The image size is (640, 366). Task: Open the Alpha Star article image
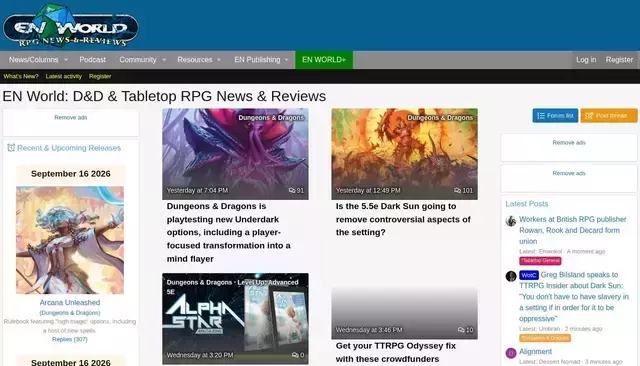pyautogui.click(x=235, y=319)
